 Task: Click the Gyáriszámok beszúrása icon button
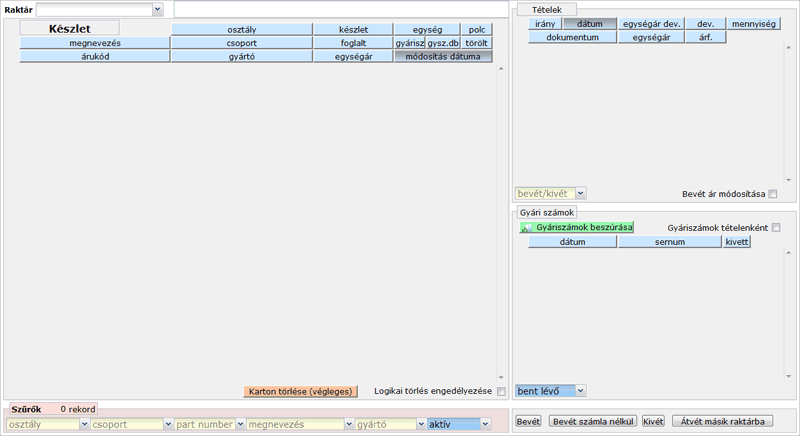577,228
